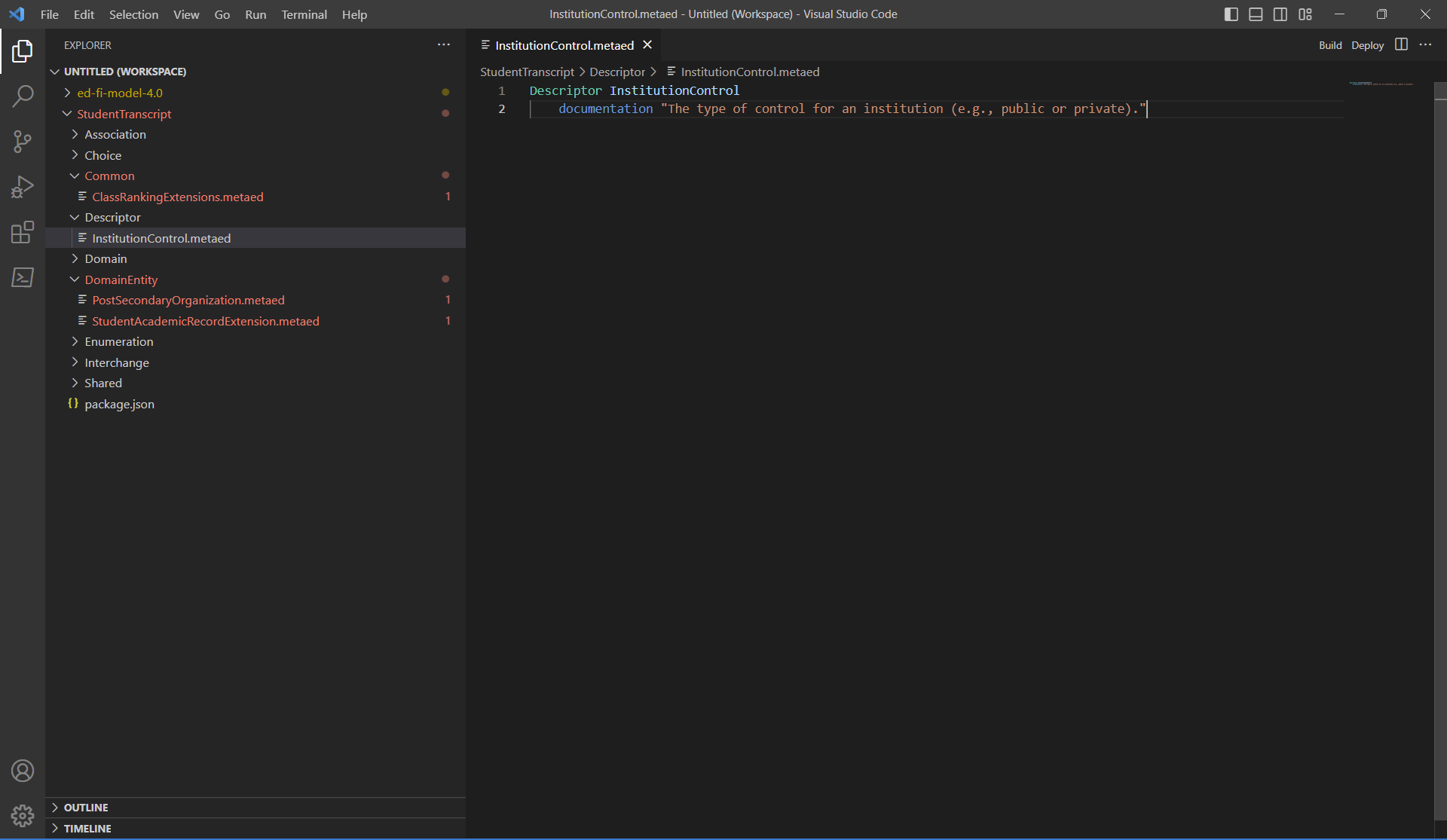
Task: Toggle bottom panel visibility
Action: (1256, 14)
